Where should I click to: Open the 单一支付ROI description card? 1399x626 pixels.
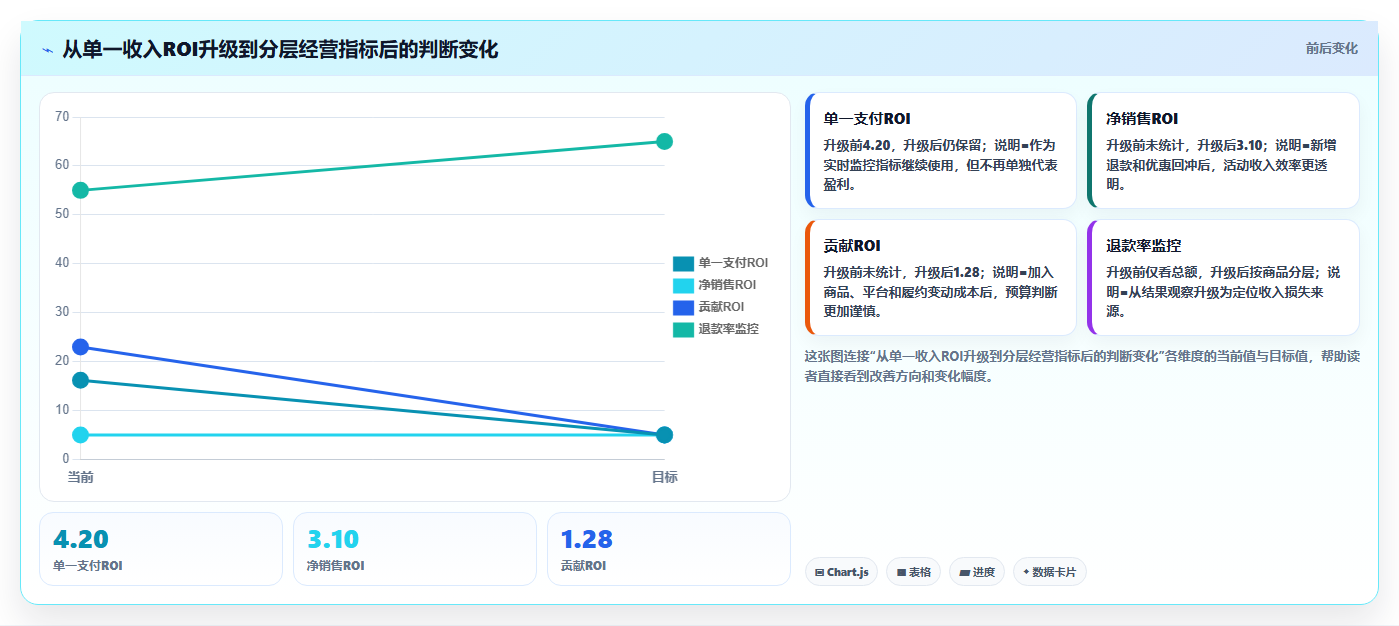pyautogui.click(x=940, y=150)
